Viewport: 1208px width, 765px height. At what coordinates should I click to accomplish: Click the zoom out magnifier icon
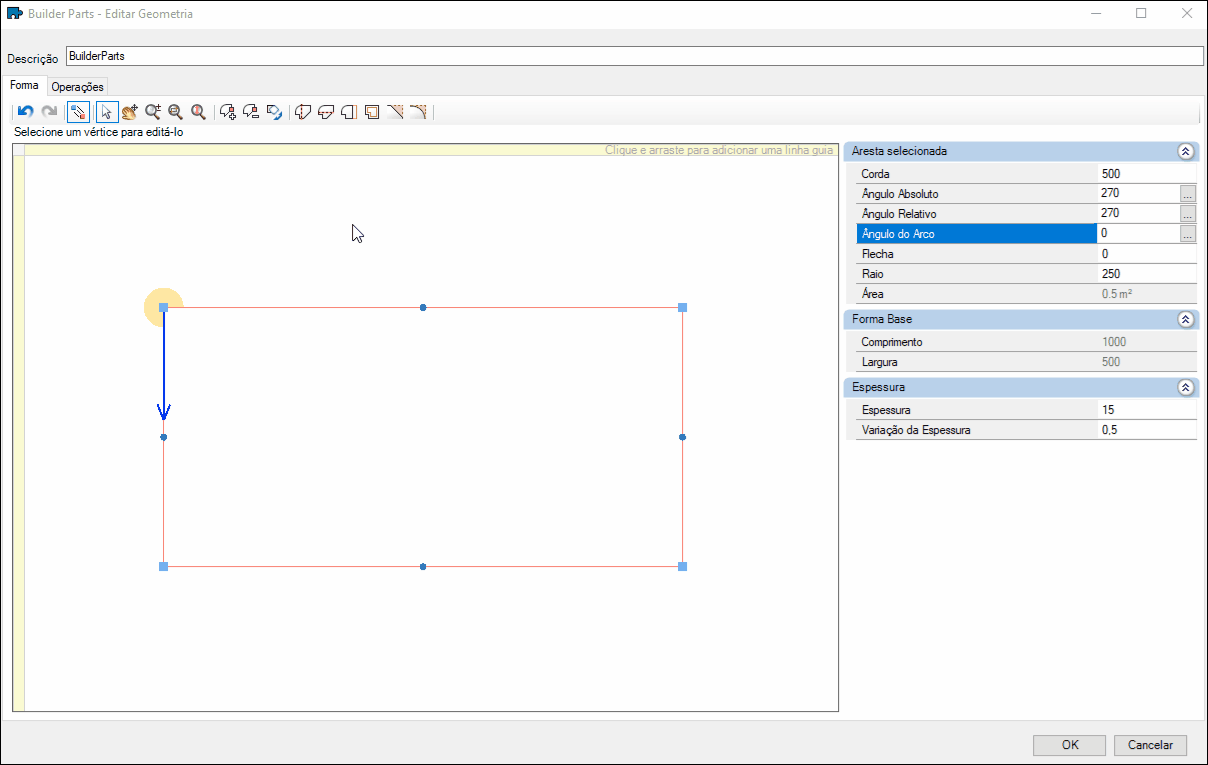[175, 112]
